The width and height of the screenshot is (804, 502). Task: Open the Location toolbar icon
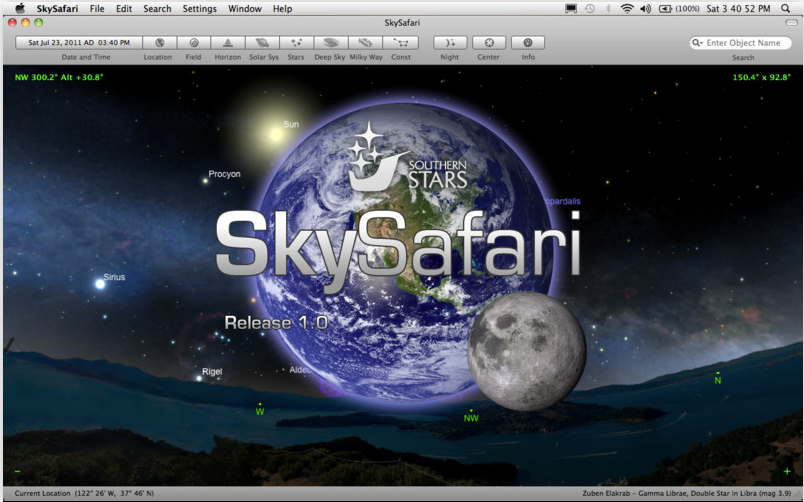tap(159, 43)
